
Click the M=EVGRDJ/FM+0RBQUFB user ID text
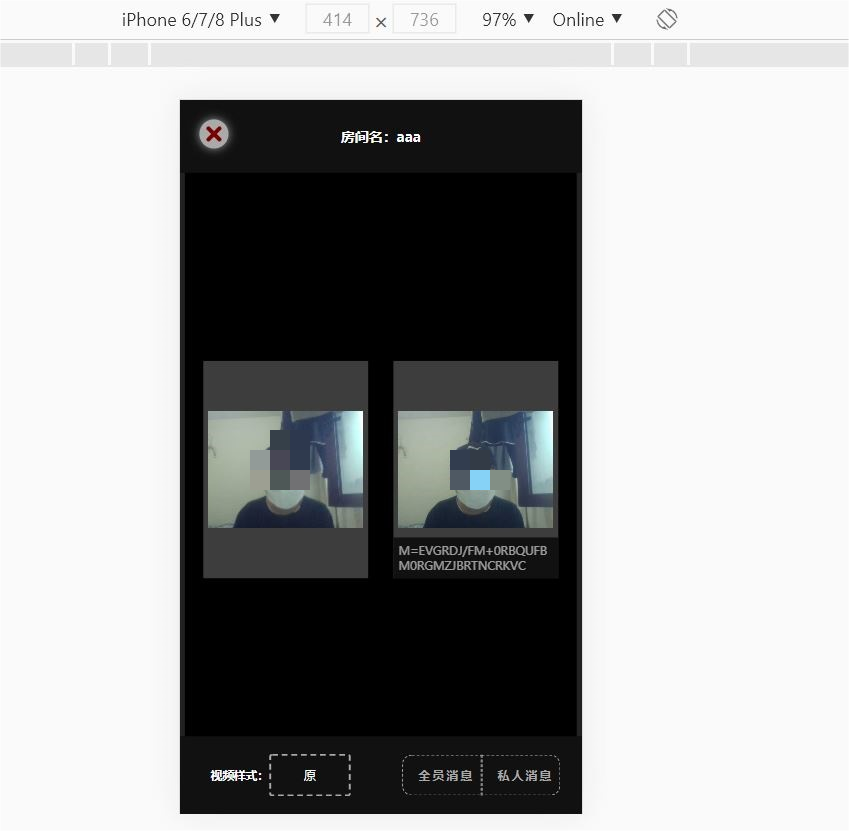(x=473, y=558)
